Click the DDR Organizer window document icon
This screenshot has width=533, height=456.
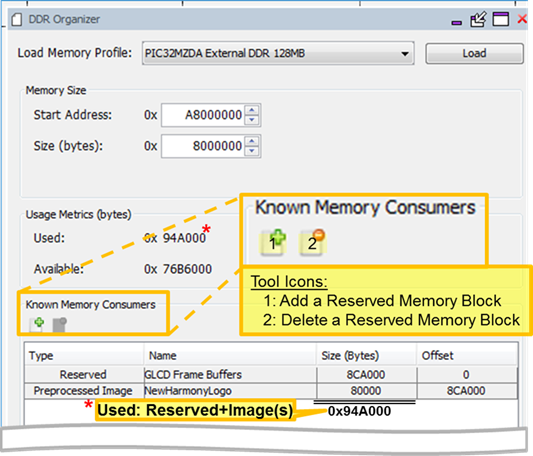tap(17, 19)
